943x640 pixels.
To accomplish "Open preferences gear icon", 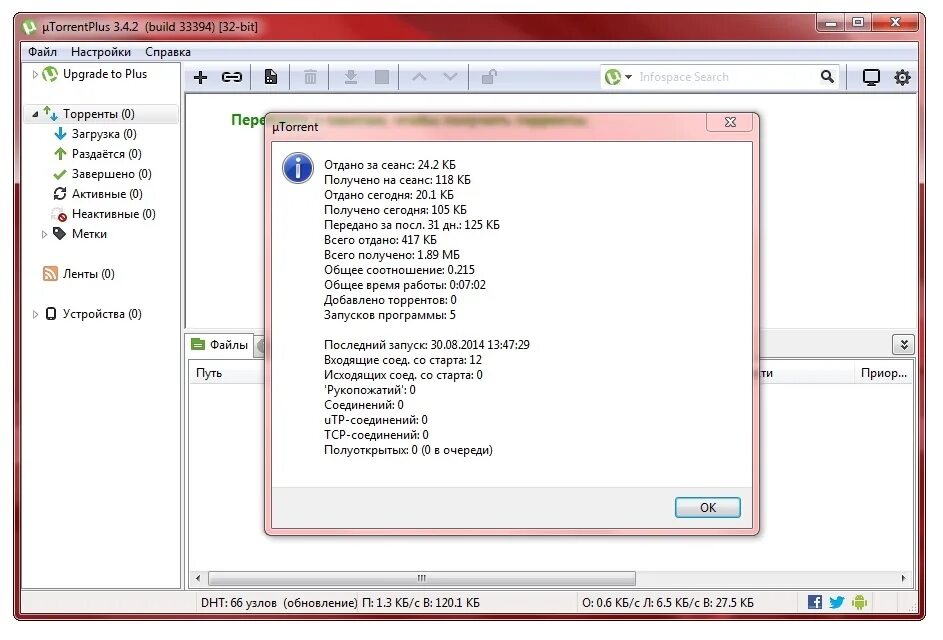I will 902,77.
